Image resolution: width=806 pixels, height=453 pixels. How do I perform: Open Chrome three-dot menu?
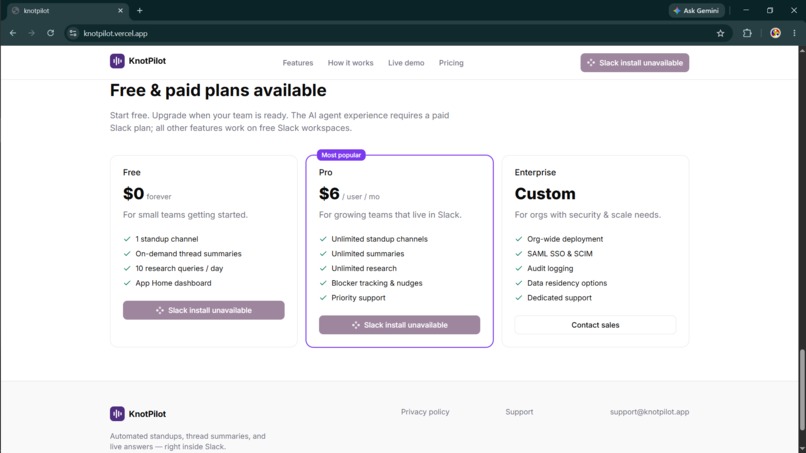point(794,33)
